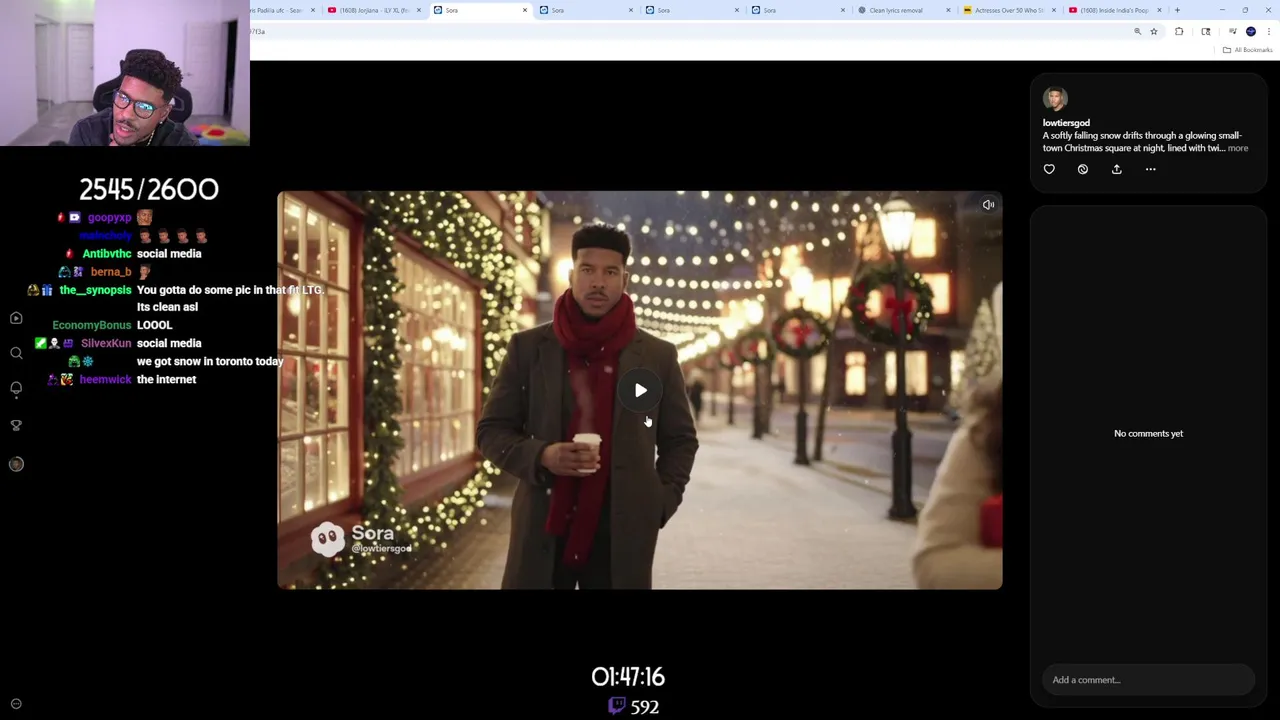The width and height of the screenshot is (1280, 720).
Task: Toggle the video sound speaker icon
Action: [988, 205]
